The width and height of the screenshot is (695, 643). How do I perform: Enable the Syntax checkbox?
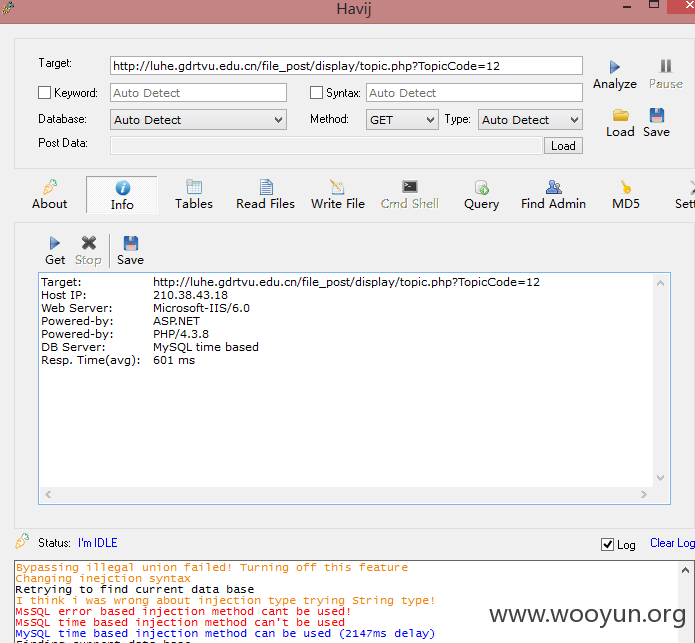pos(316,93)
